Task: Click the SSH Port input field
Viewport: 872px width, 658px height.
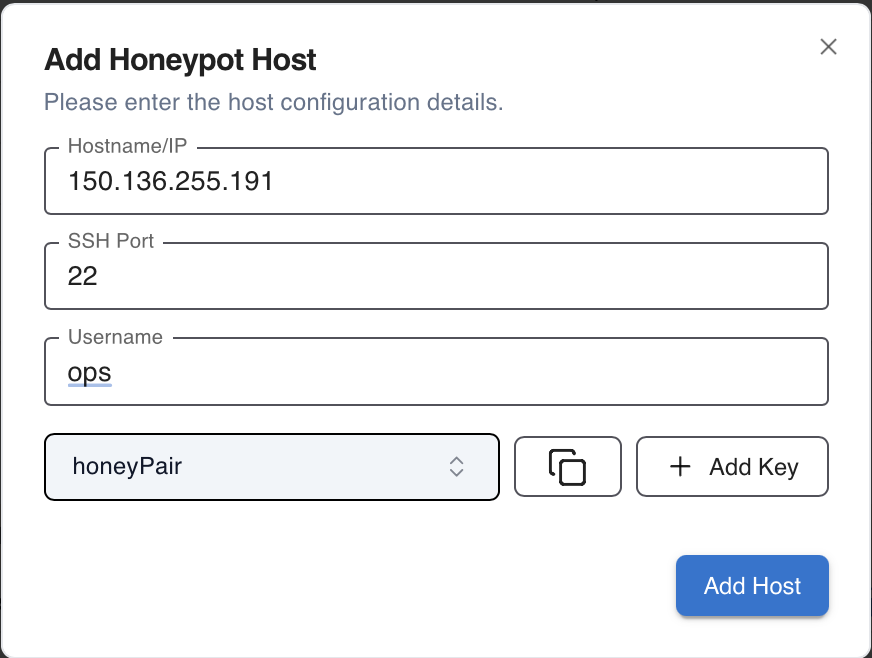Action: click(x=436, y=276)
